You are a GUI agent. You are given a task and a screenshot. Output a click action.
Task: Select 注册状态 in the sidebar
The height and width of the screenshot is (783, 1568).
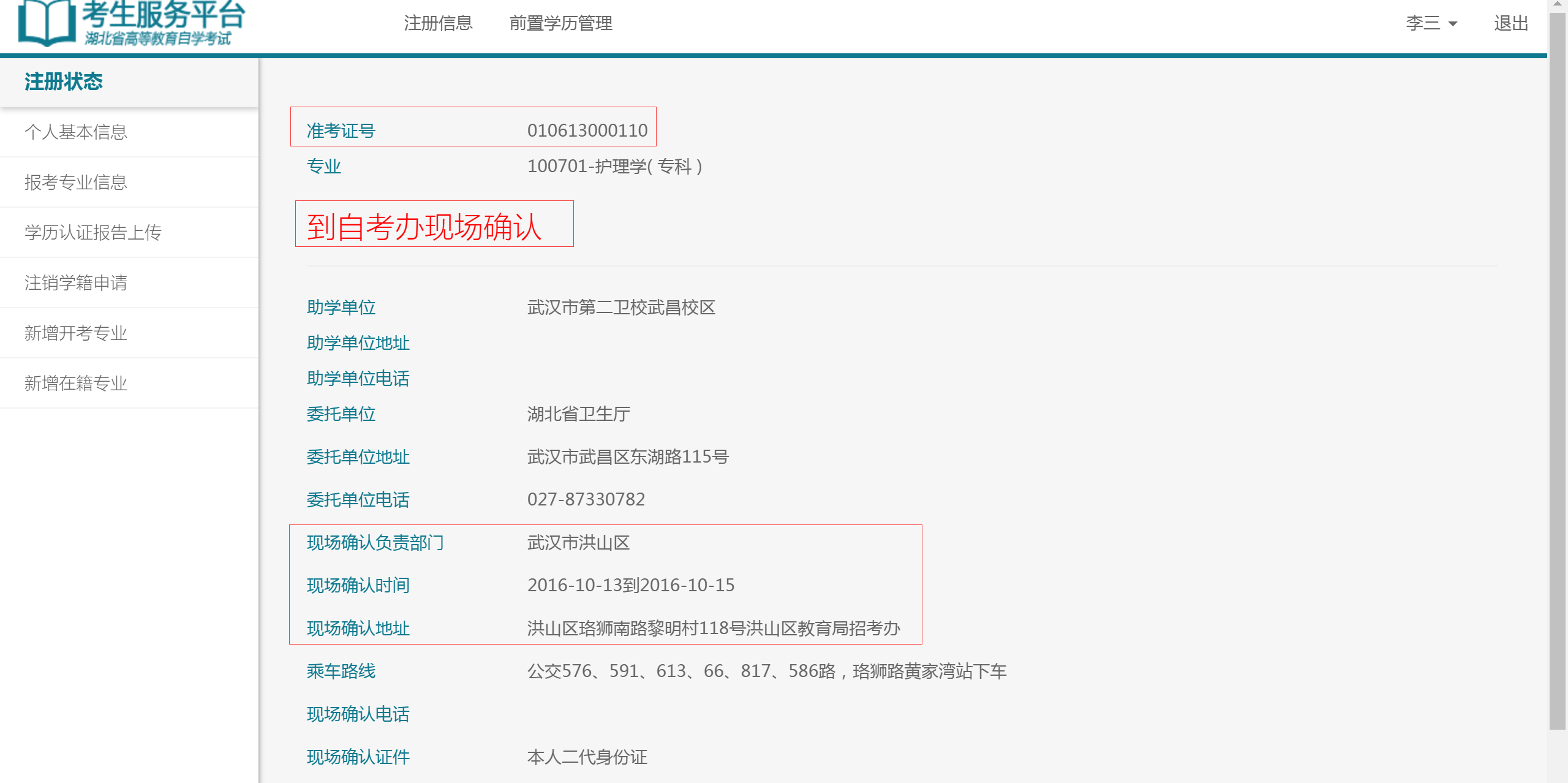[64, 82]
